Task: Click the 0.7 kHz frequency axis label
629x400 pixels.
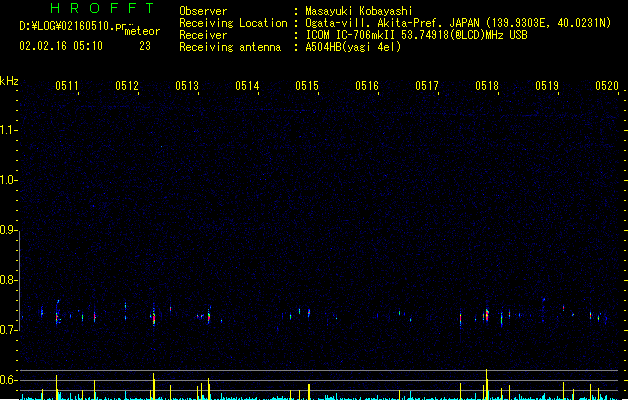Action: tap(8, 330)
